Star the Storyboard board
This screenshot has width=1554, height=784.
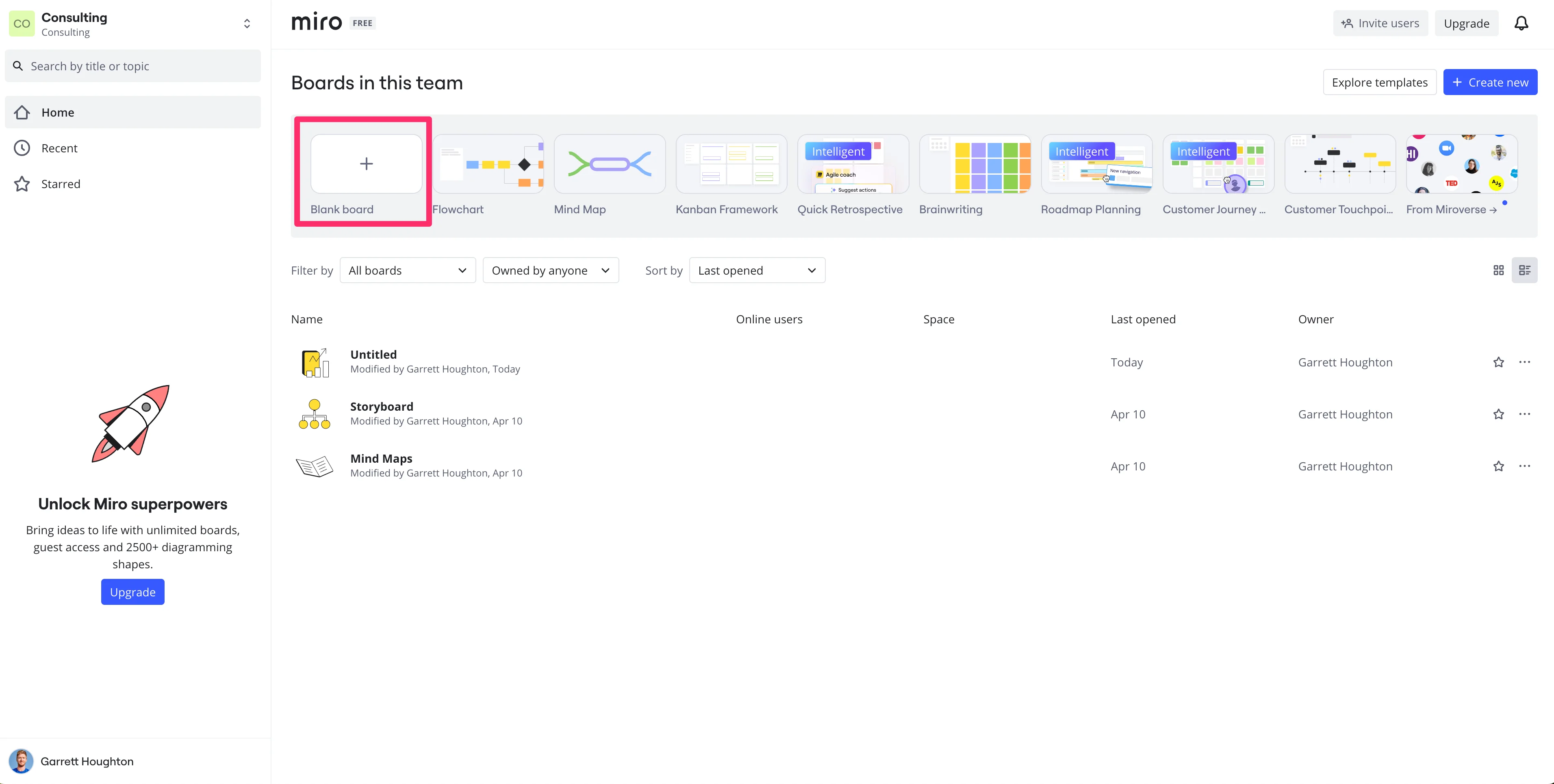point(1498,414)
